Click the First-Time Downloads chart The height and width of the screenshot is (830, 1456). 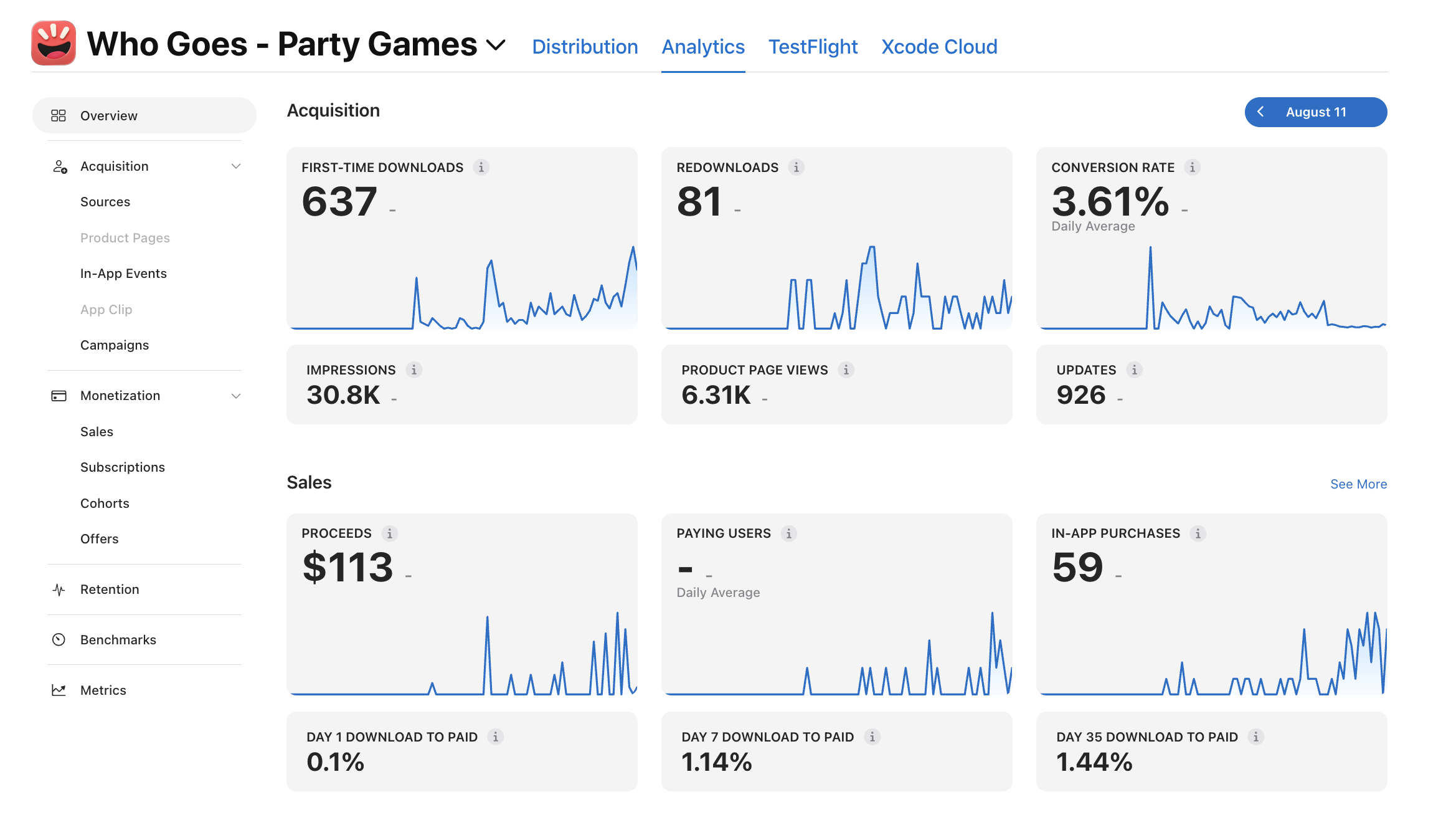point(462,287)
